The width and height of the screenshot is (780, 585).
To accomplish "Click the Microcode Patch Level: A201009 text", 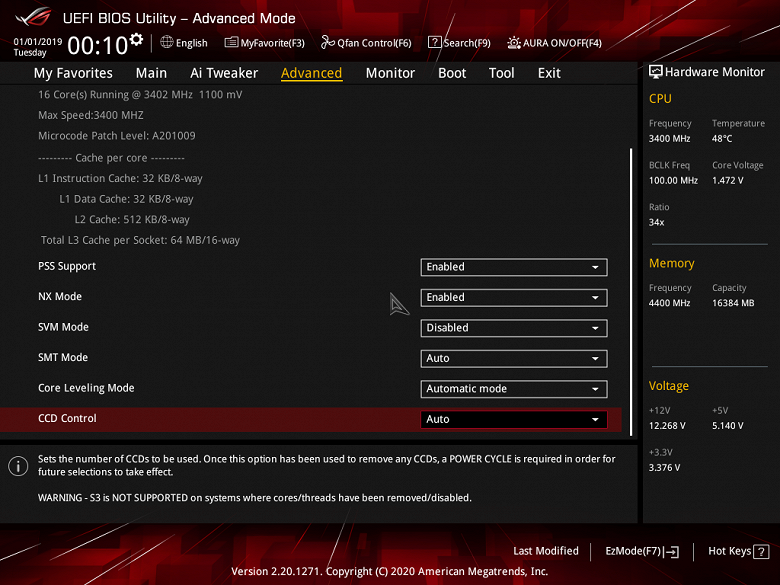I will 117,136.
